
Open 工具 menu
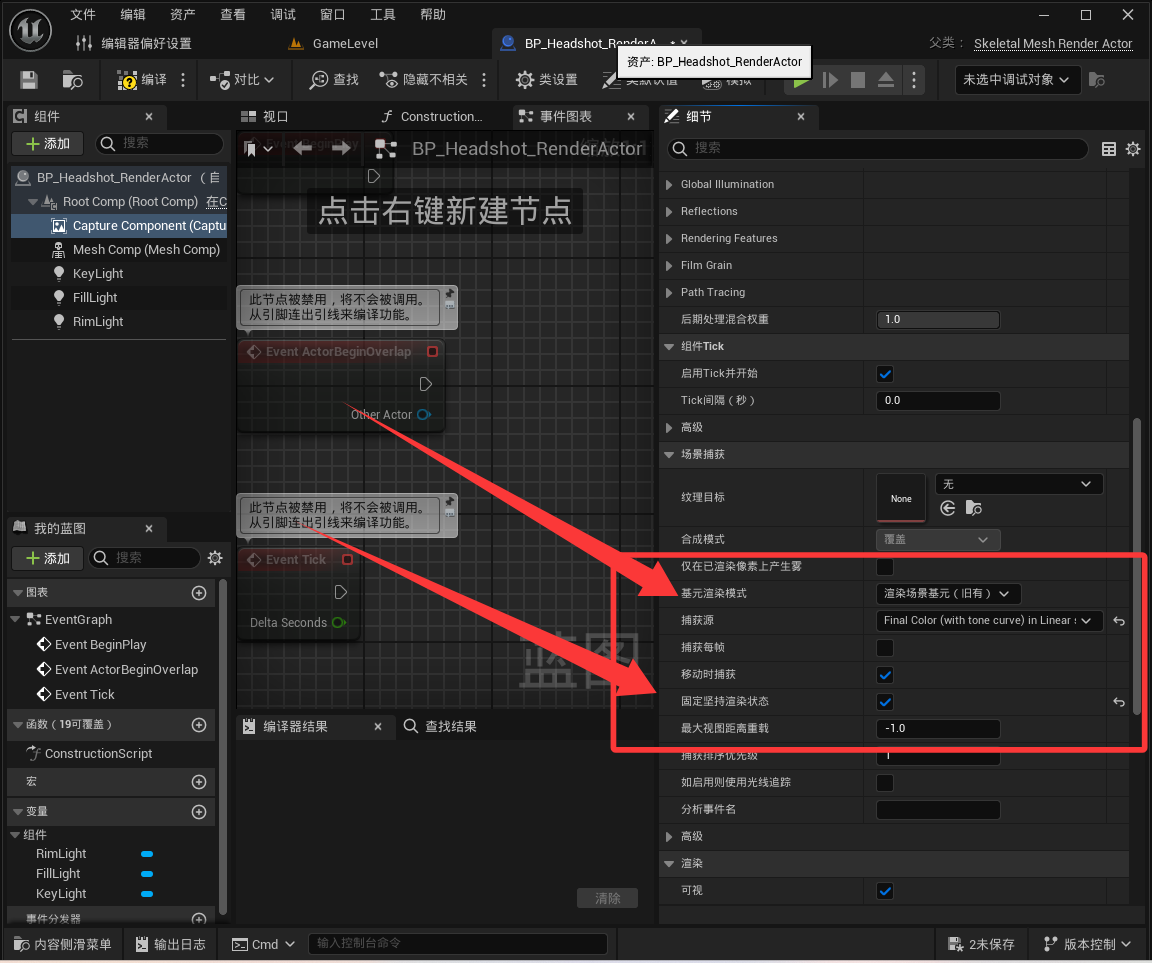382,15
